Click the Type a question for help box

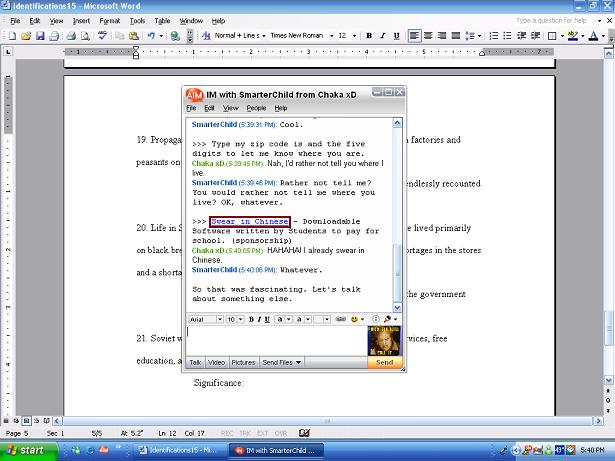(555, 20)
